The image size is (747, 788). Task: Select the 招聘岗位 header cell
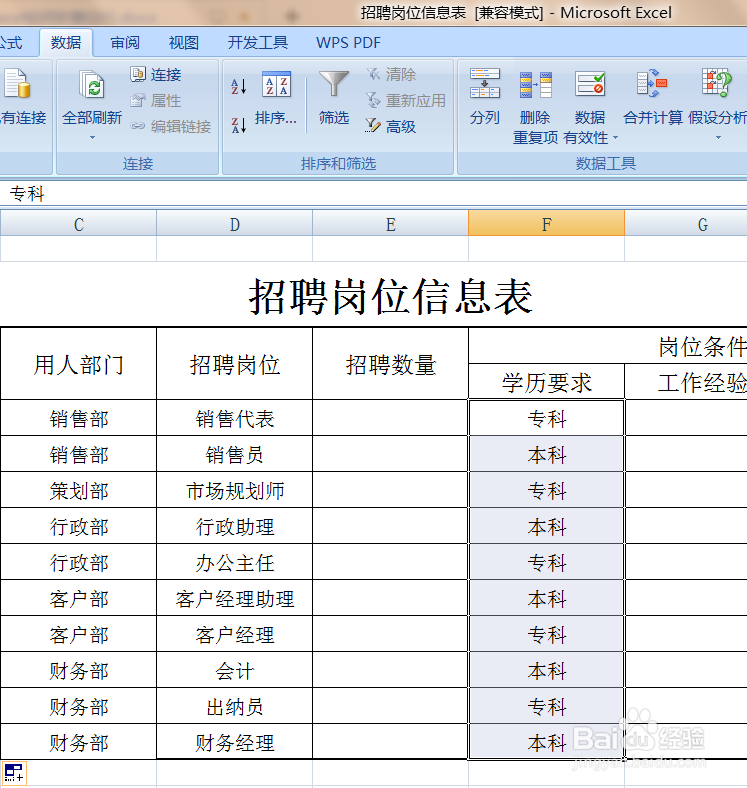[x=234, y=364]
